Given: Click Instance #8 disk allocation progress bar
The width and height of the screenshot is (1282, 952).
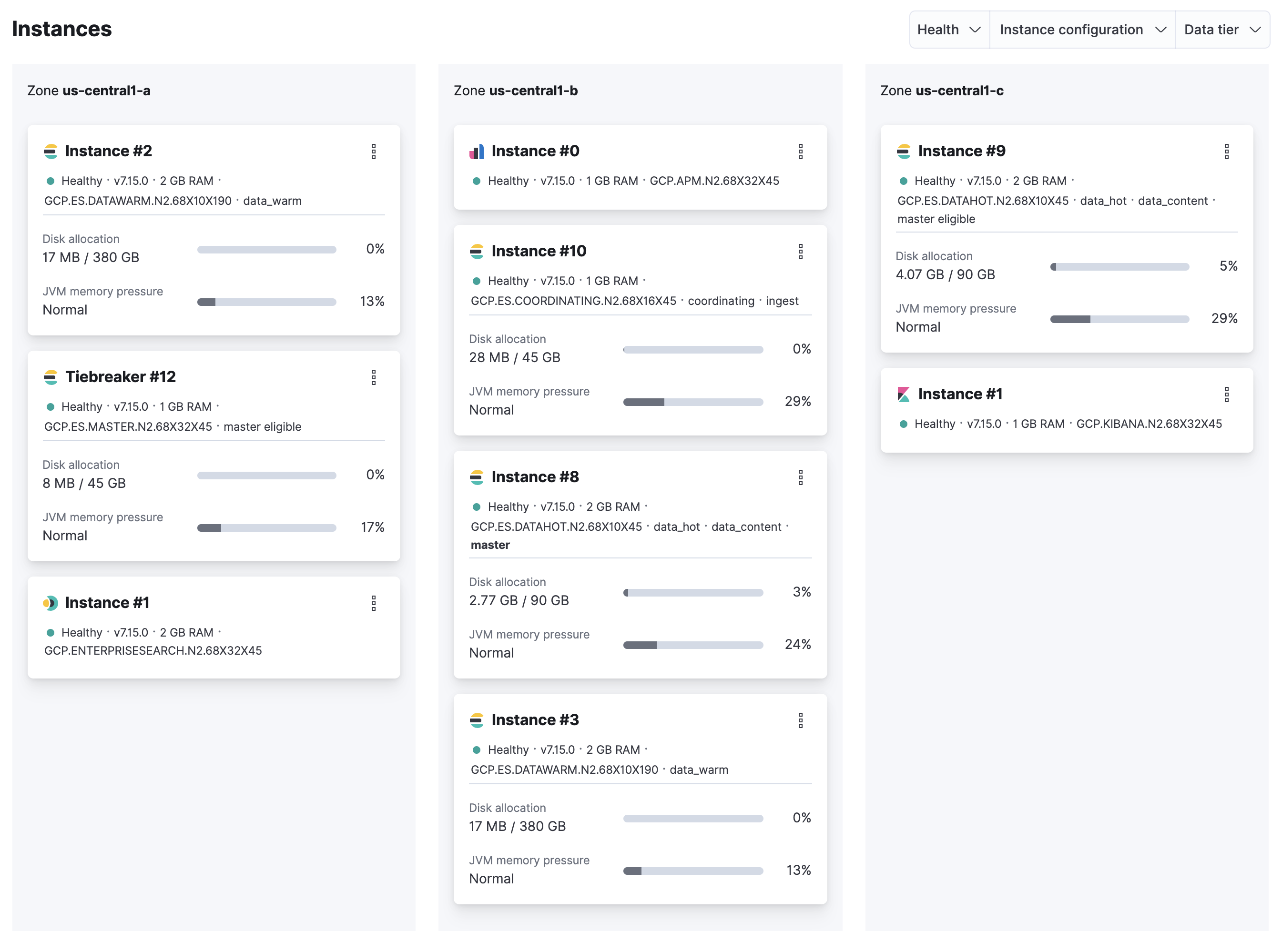Looking at the screenshot, I should coord(693,593).
